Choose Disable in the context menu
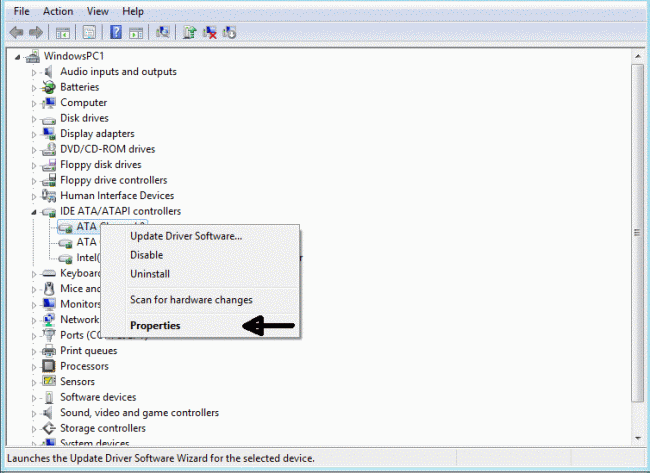 [146, 255]
